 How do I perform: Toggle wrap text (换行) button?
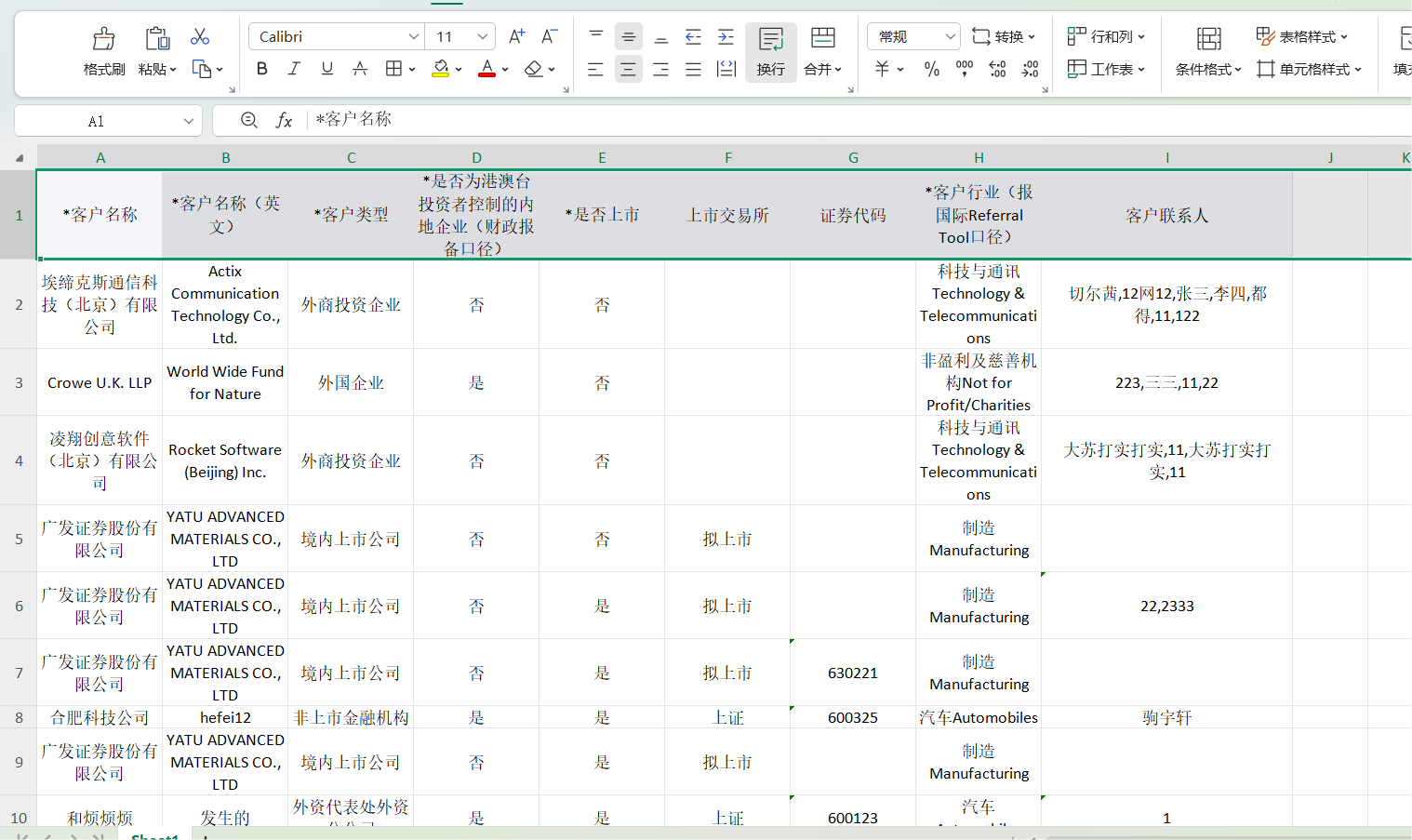(x=770, y=52)
